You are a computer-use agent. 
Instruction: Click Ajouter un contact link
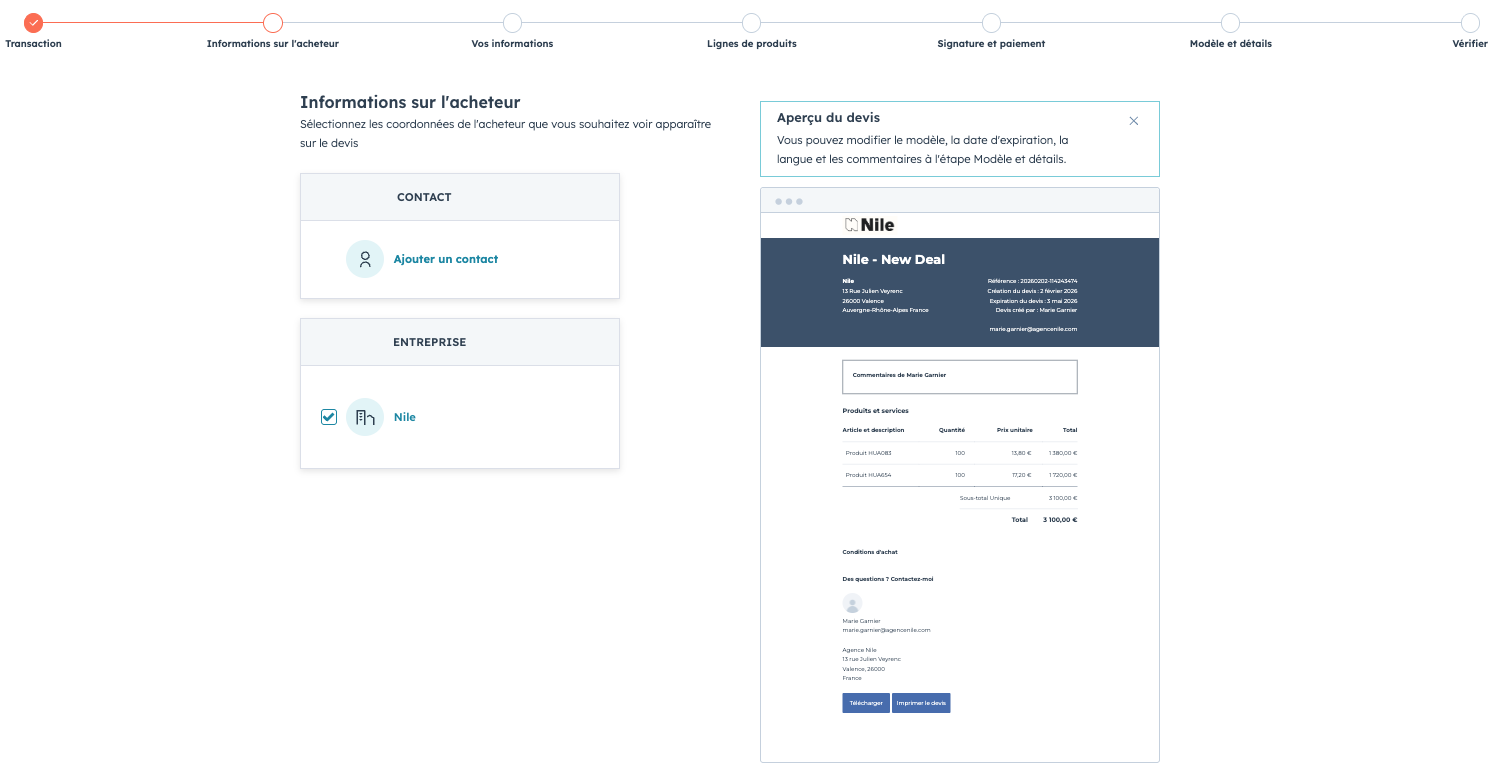(x=445, y=259)
